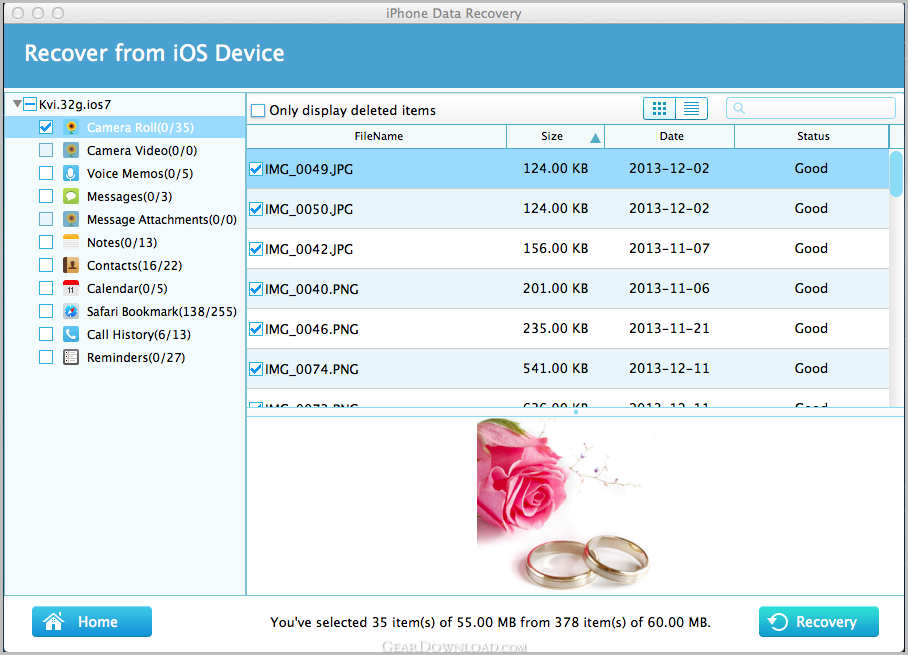The height and width of the screenshot is (655, 908).
Task: Click the file list vertical scrollbar
Action: 896,174
